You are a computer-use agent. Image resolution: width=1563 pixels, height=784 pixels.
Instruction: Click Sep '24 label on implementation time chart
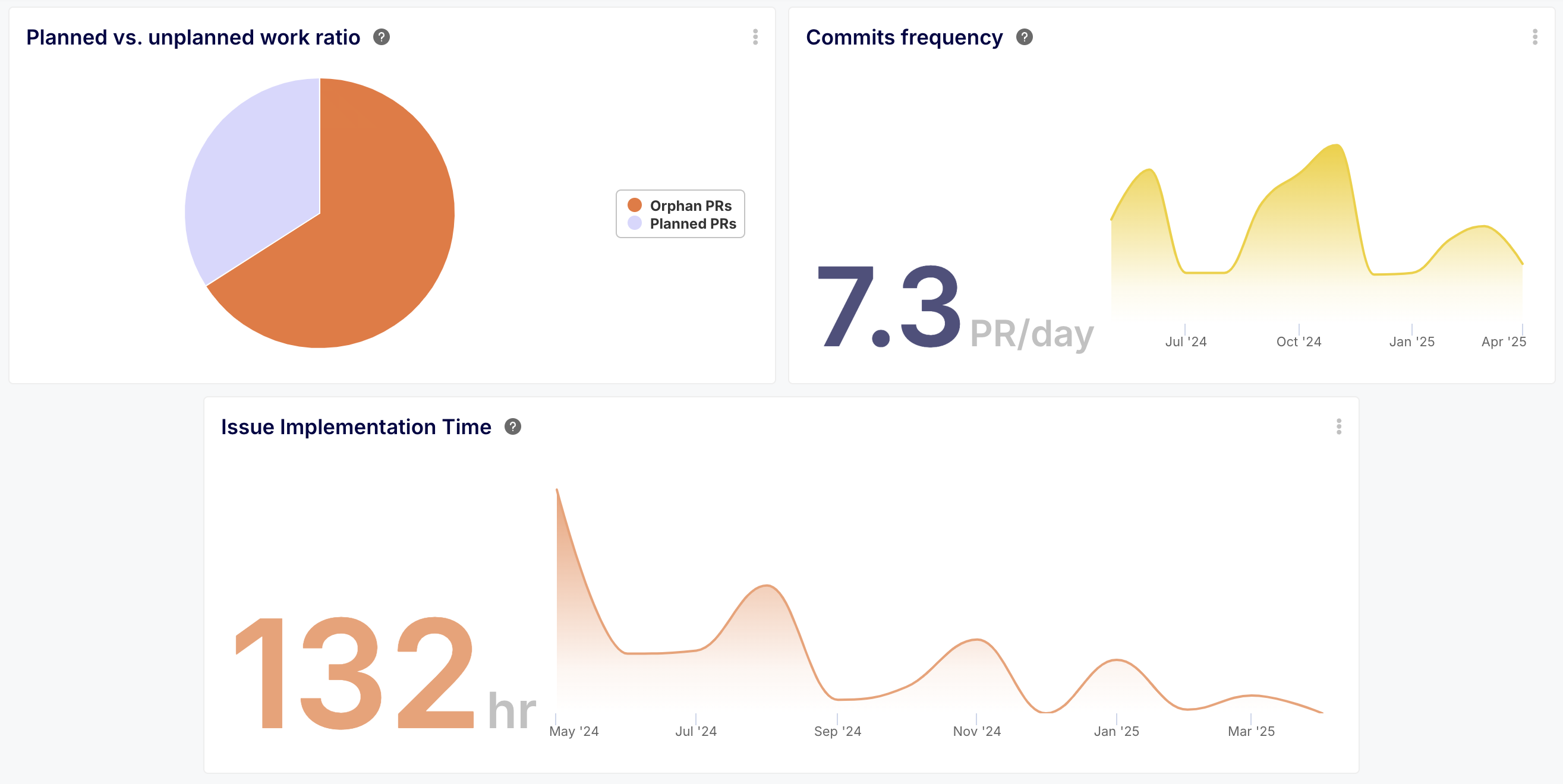837,731
